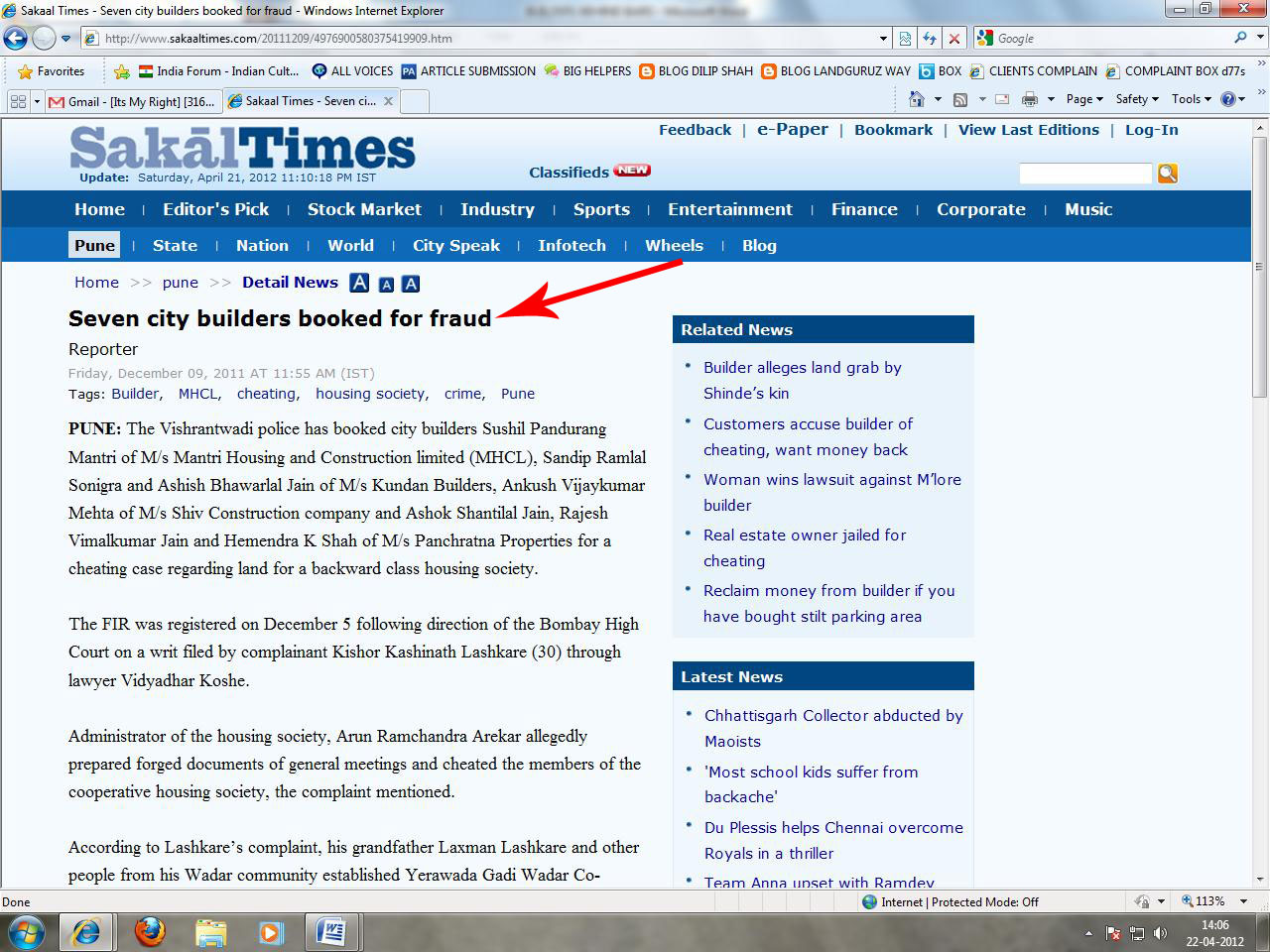1270x952 pixels.
Task: Open the Stock Market navigation menu item
Action: coord(364,209)
